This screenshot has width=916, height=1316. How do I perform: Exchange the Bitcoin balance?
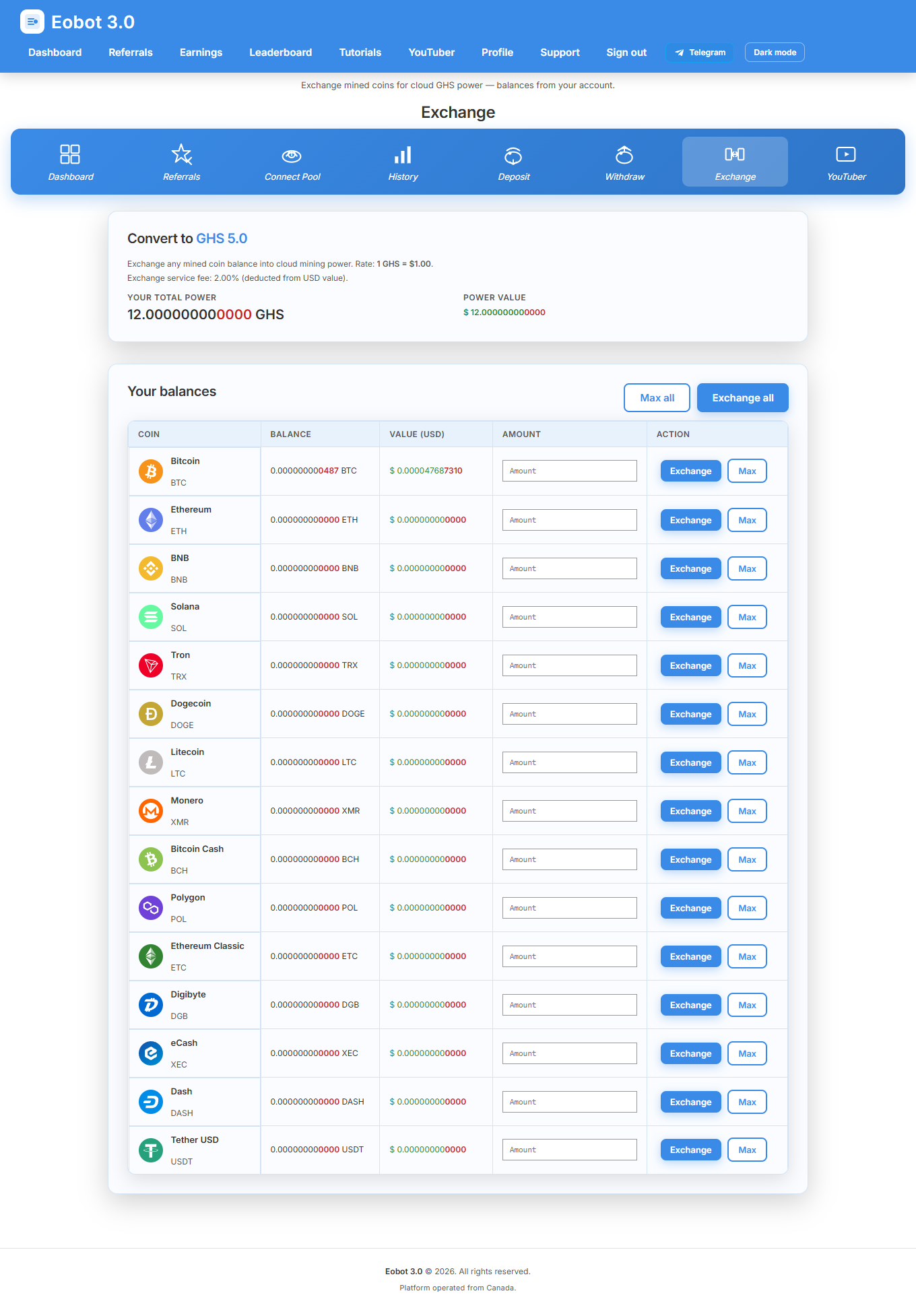(690, 471)
